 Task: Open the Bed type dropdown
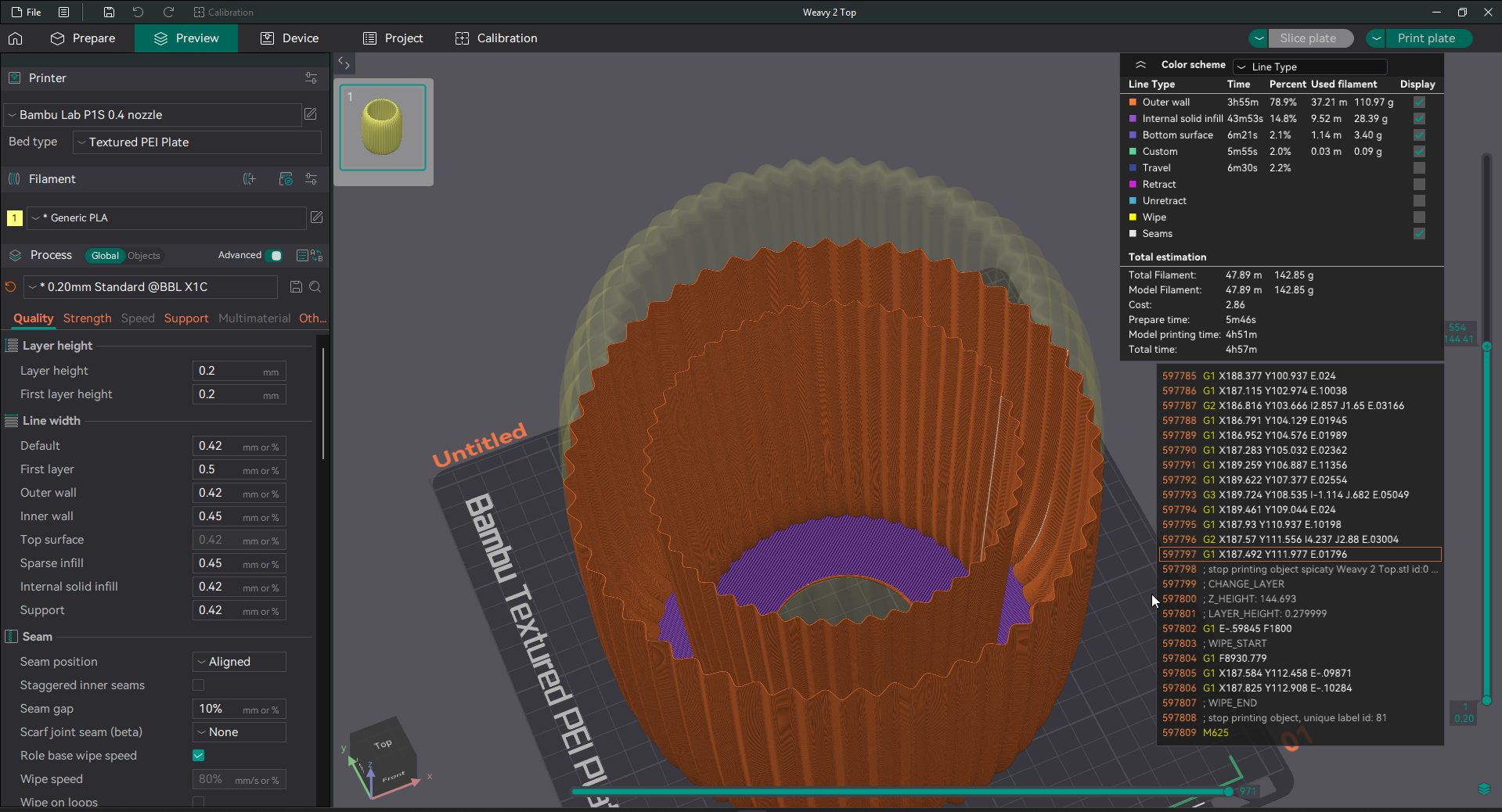click(x=196, y=142)
